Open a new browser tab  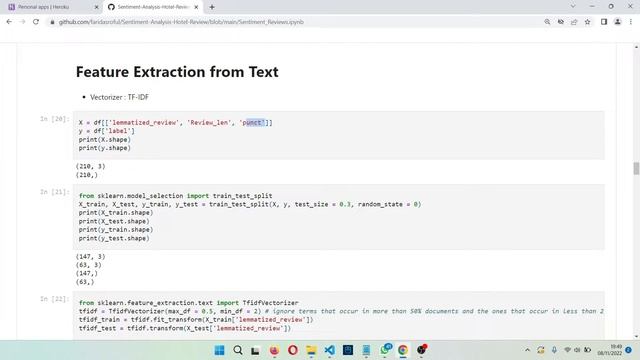(212, 7)
